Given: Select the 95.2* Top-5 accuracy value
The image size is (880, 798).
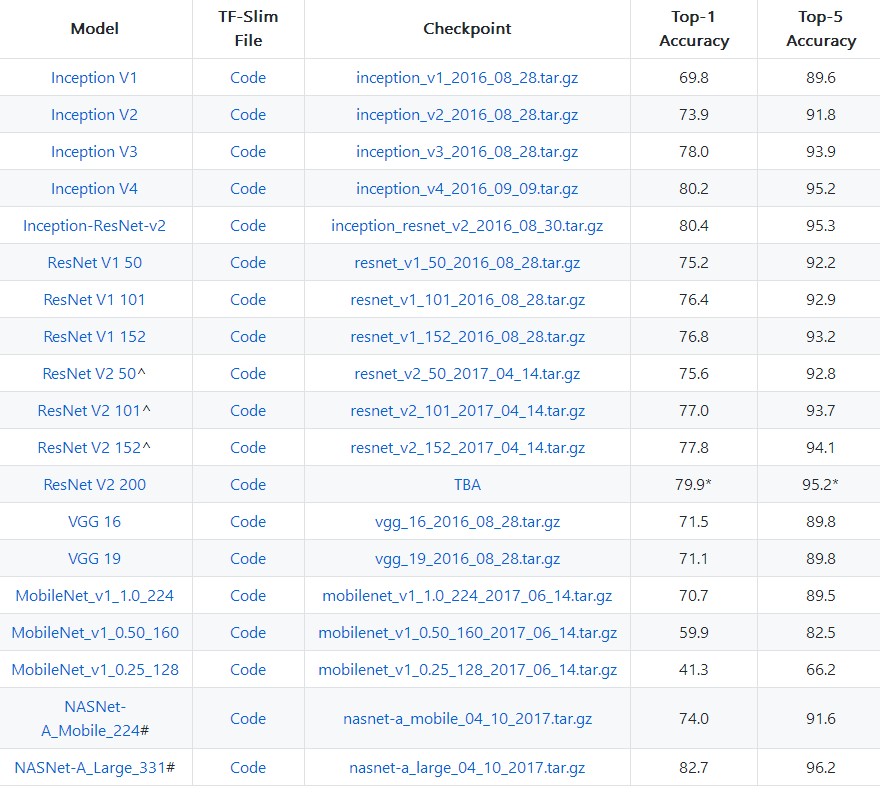Looking at the screenshot, I should (x=820, y=485).
